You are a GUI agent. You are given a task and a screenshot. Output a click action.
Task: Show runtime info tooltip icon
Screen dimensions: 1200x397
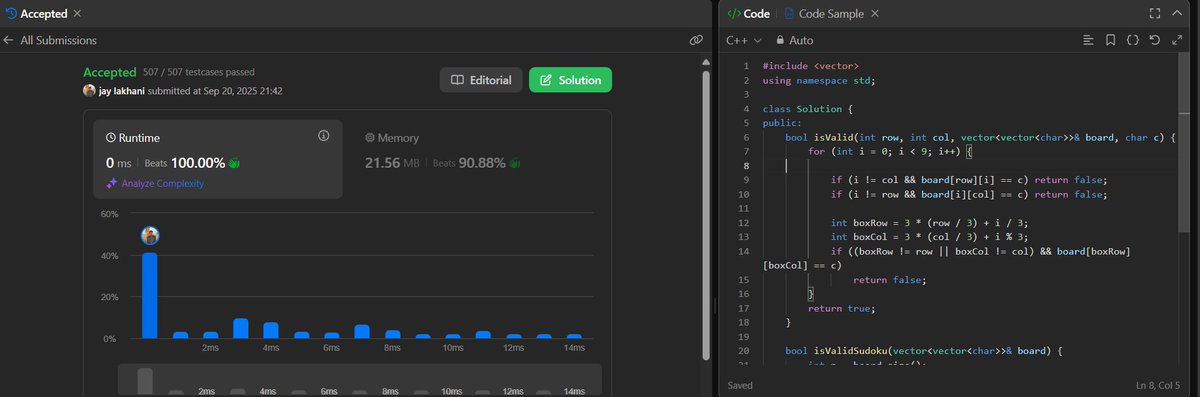click(x=323, y=135)
